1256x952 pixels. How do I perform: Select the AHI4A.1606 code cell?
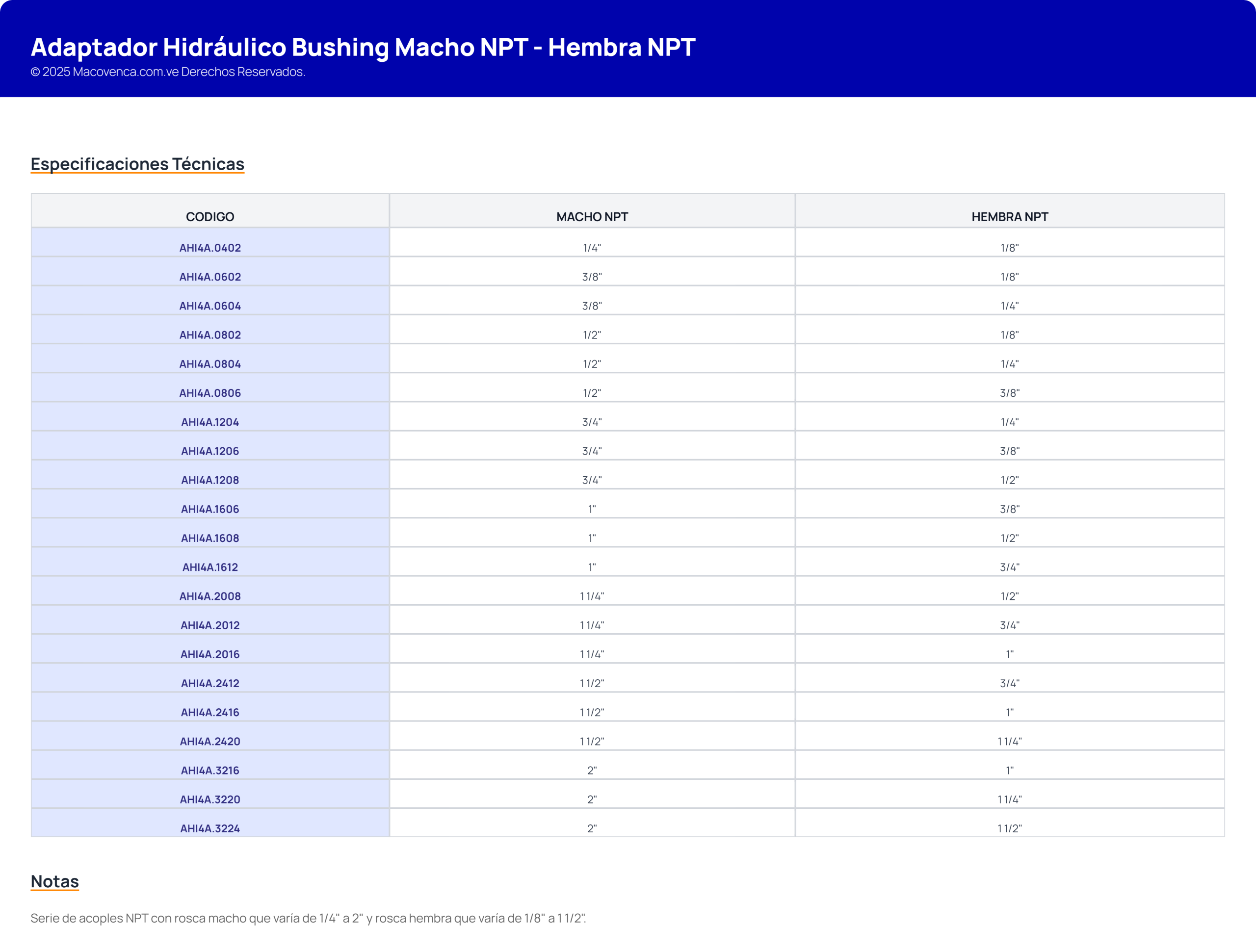coord(210,509)
